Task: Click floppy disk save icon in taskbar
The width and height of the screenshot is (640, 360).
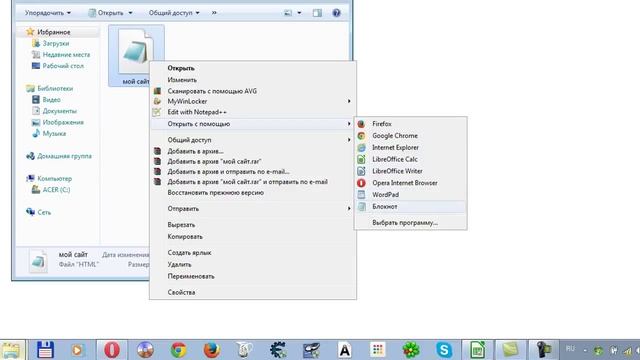Action: point(45,350)
